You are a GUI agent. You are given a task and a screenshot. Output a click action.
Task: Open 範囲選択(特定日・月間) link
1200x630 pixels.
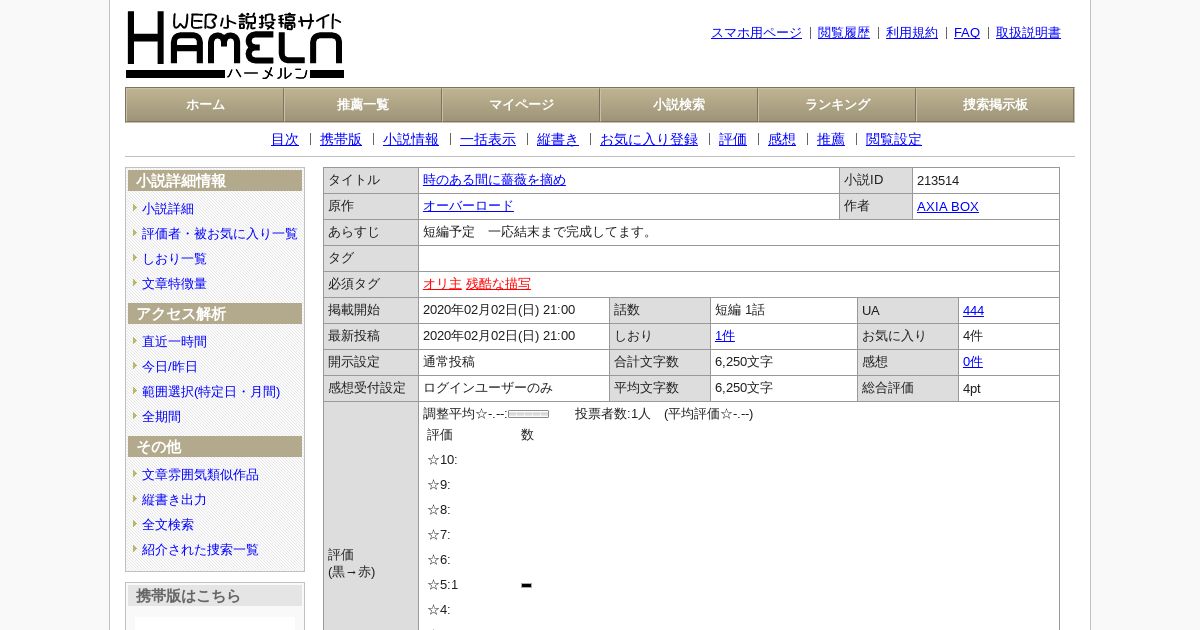click(x=211, y=392)
